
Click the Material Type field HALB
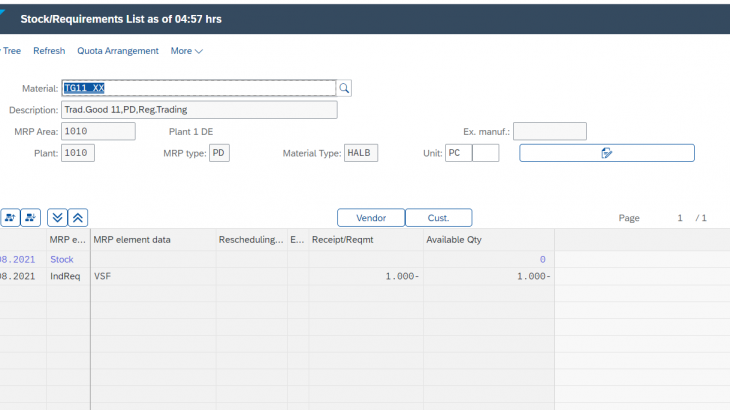coord(361,153)
